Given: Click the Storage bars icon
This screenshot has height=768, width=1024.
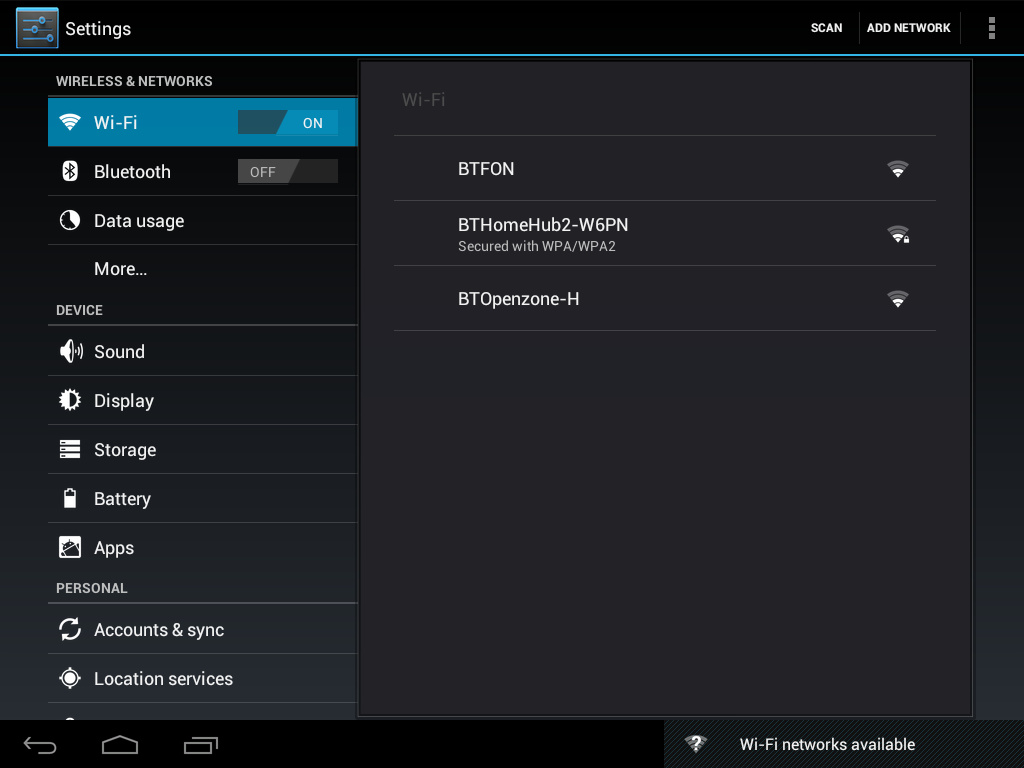Looking at the screenshot, I should click(x=70, y=449).
